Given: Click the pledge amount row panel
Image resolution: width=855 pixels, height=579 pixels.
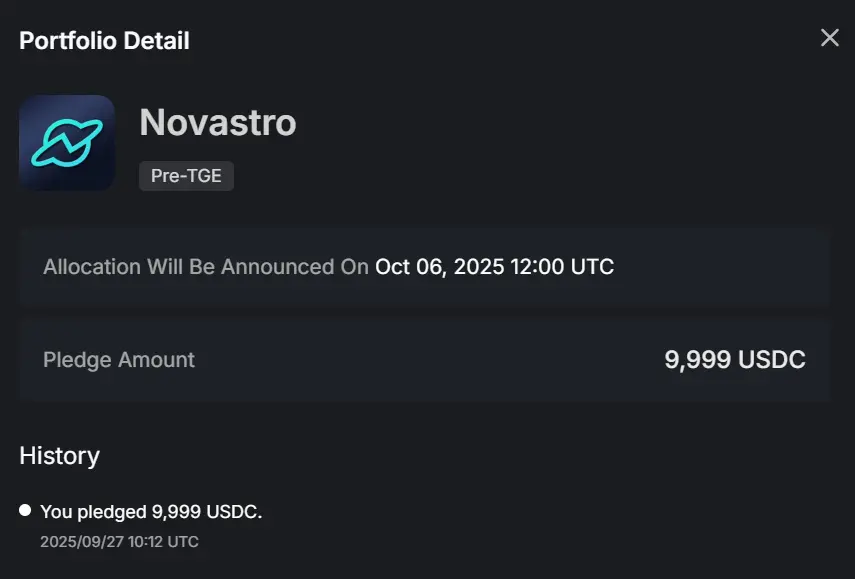Looking at the screenshot, I should [x=425, y=360].
